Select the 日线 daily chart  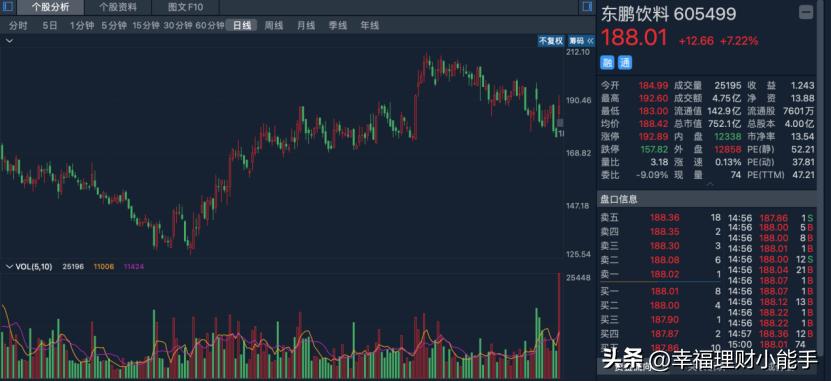[242, 25]
